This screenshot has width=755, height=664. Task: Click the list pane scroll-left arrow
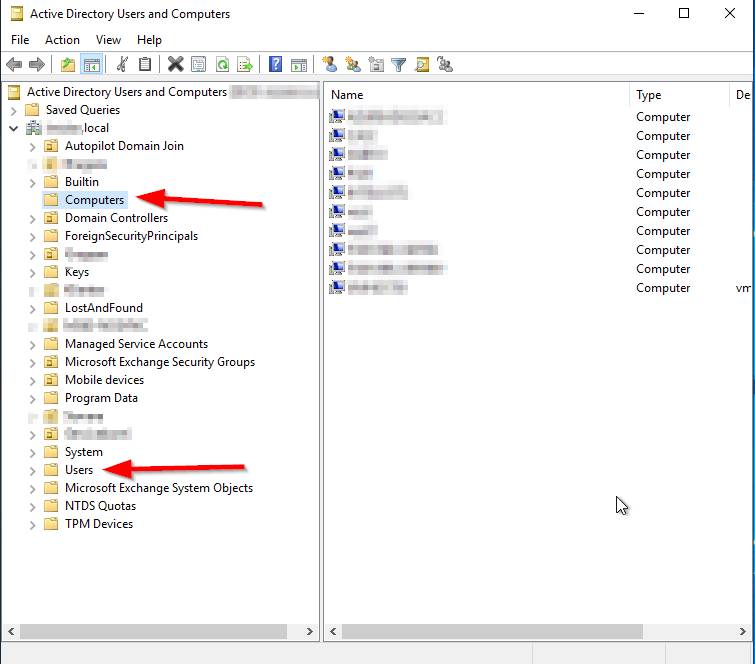point(333,631)
